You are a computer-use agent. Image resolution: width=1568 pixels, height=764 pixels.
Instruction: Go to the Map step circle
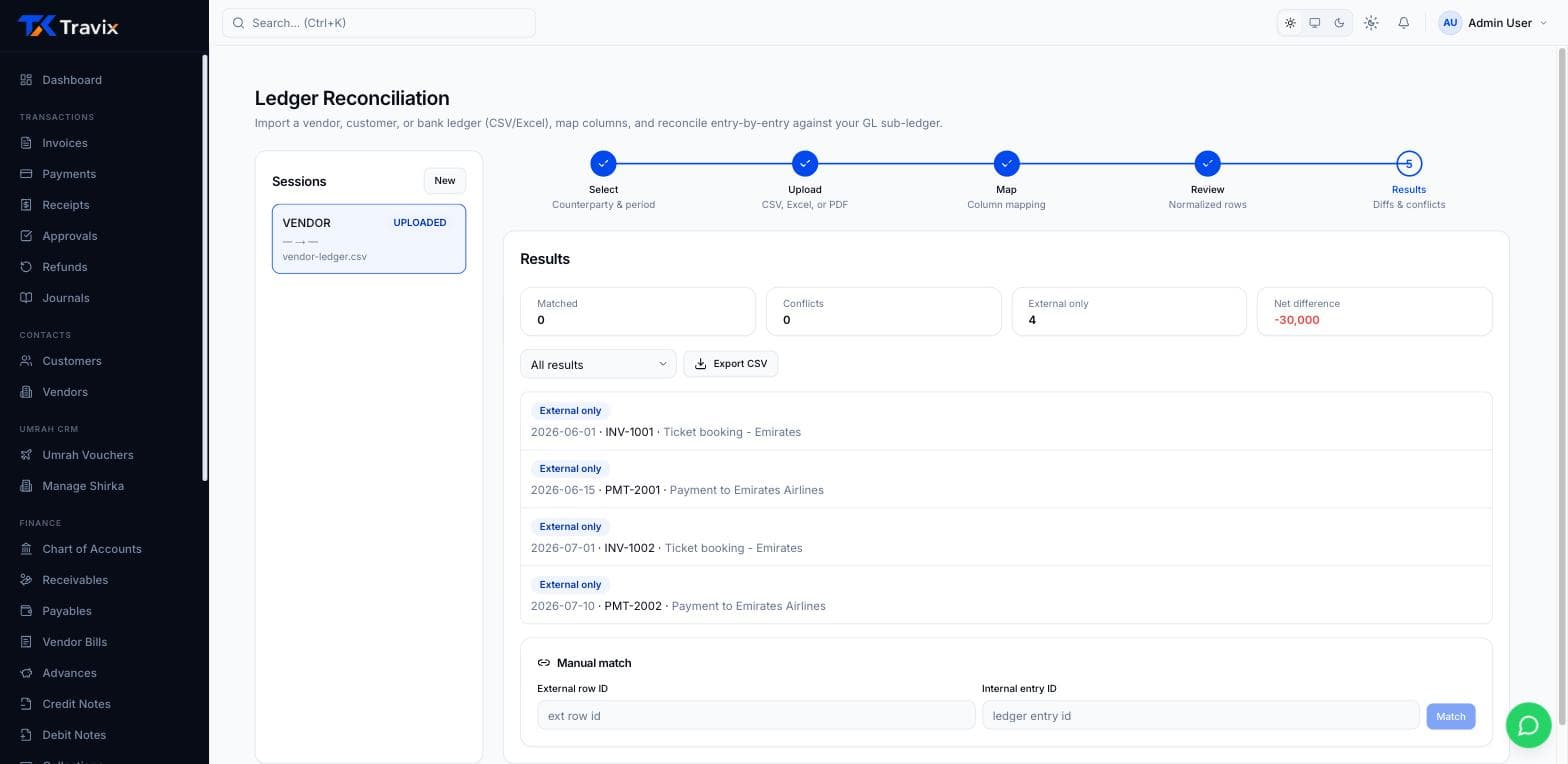[1006, 163]
